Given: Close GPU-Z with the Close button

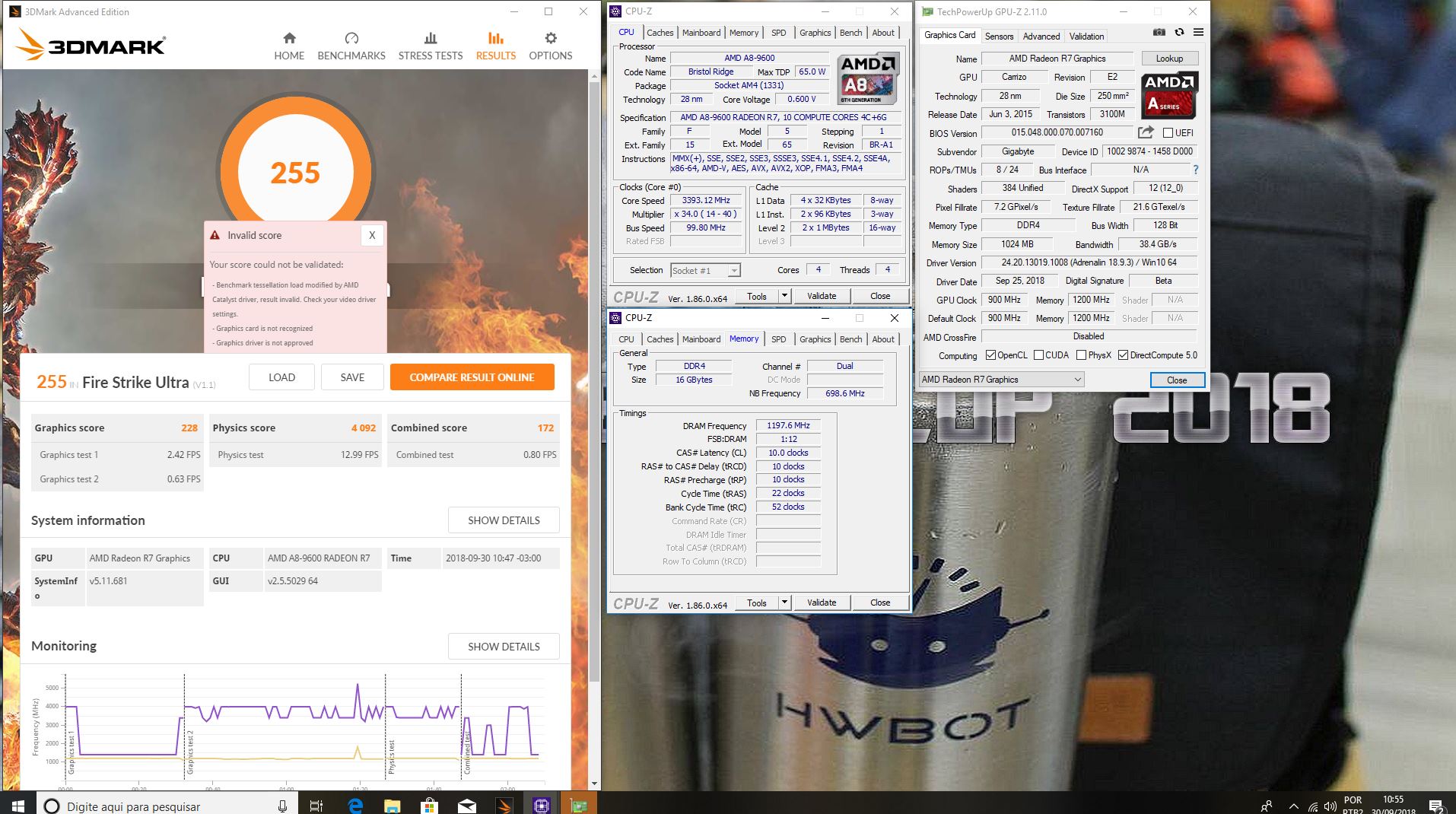Looking at the screenshot, I should [1177, 380].
